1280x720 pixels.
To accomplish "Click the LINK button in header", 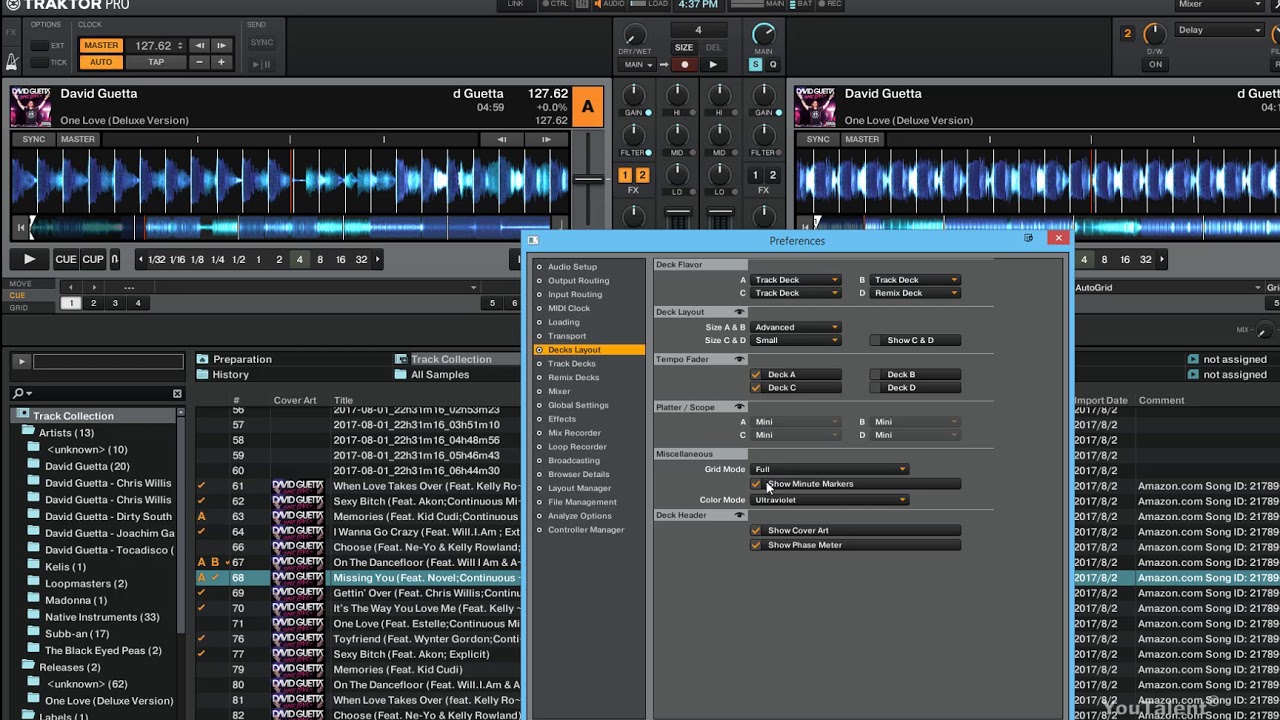I will (x=515, y=4).
